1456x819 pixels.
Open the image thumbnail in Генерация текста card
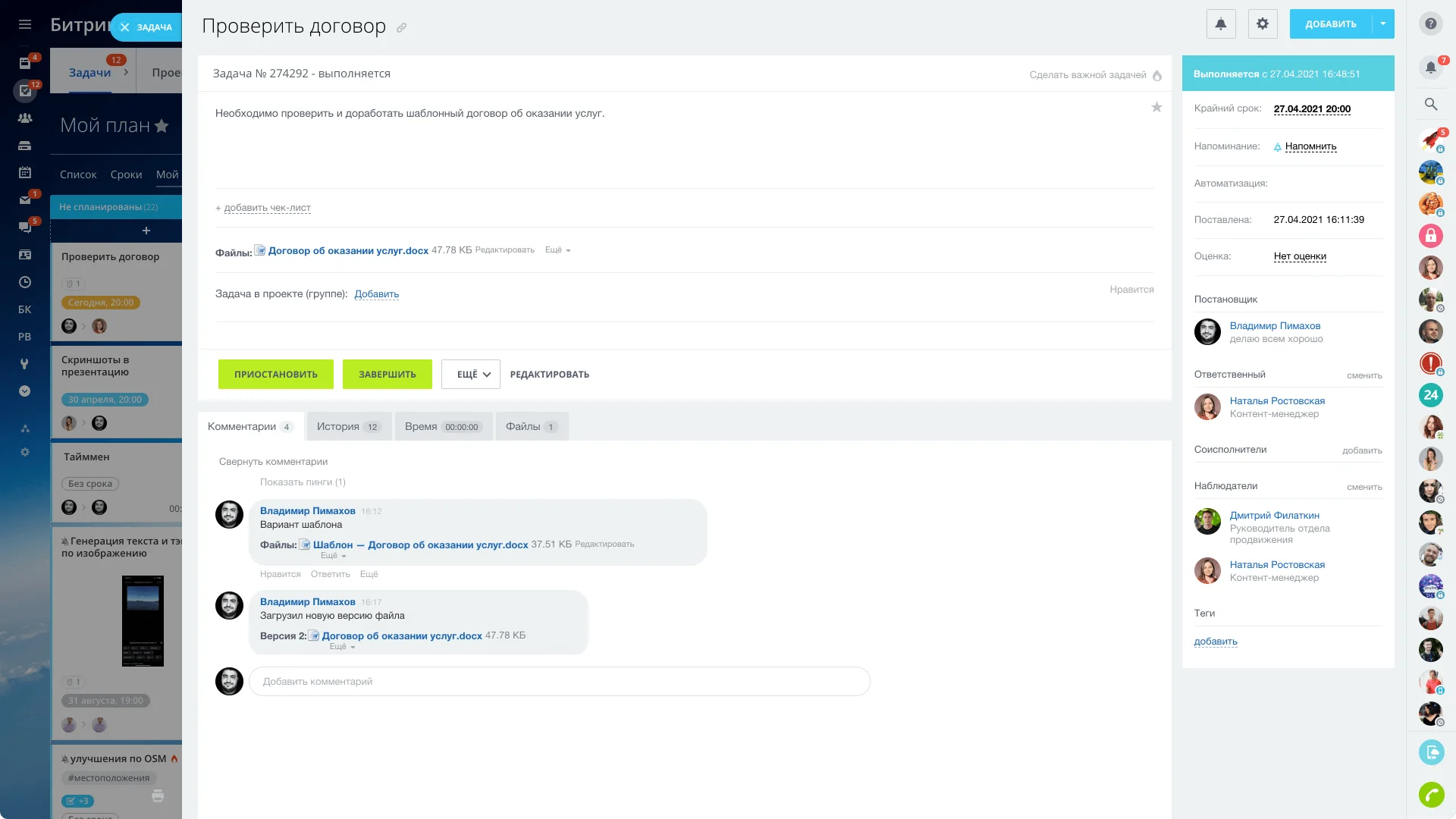coord(143,621)
